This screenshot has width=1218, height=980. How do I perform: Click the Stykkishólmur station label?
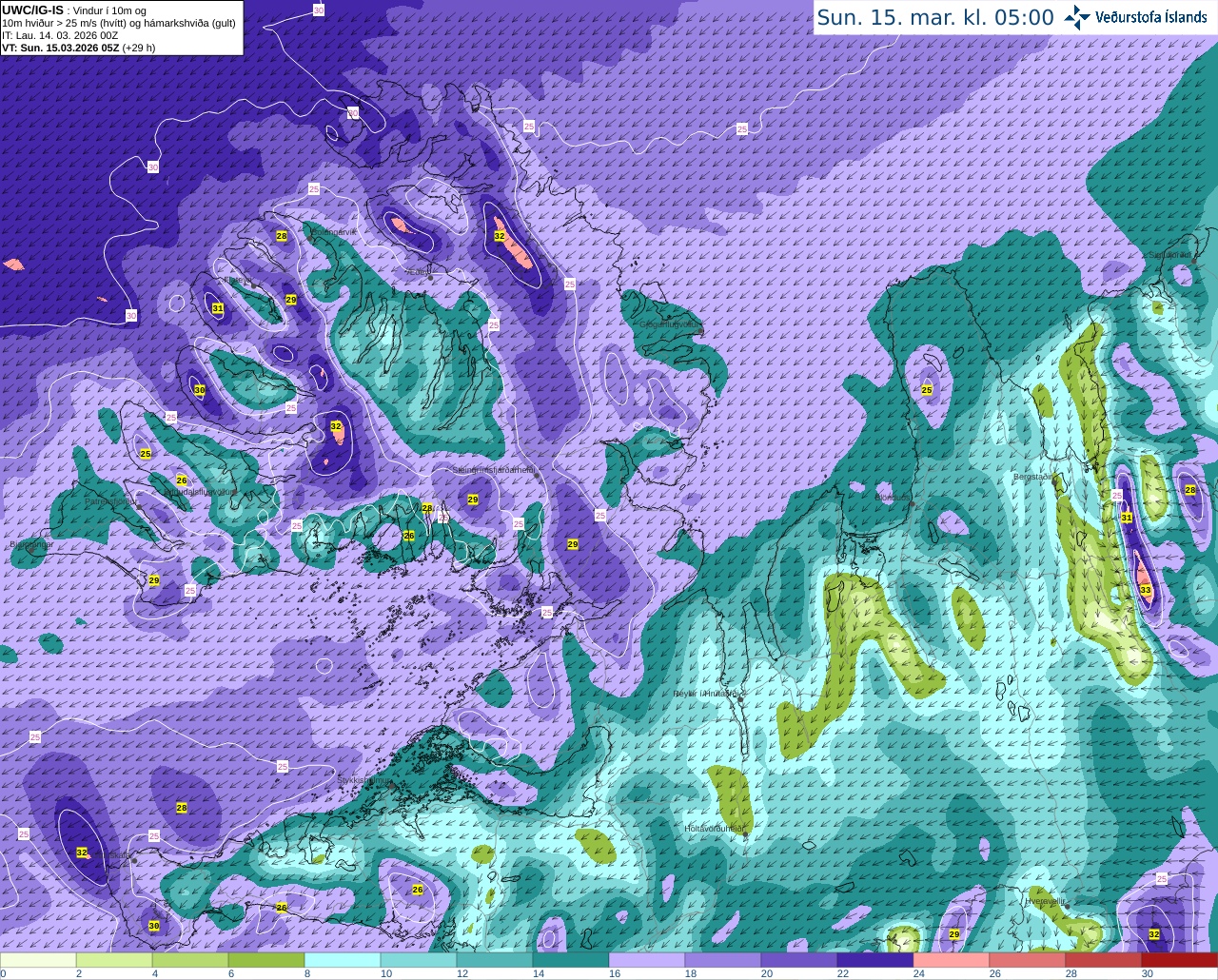coord(364,779)
